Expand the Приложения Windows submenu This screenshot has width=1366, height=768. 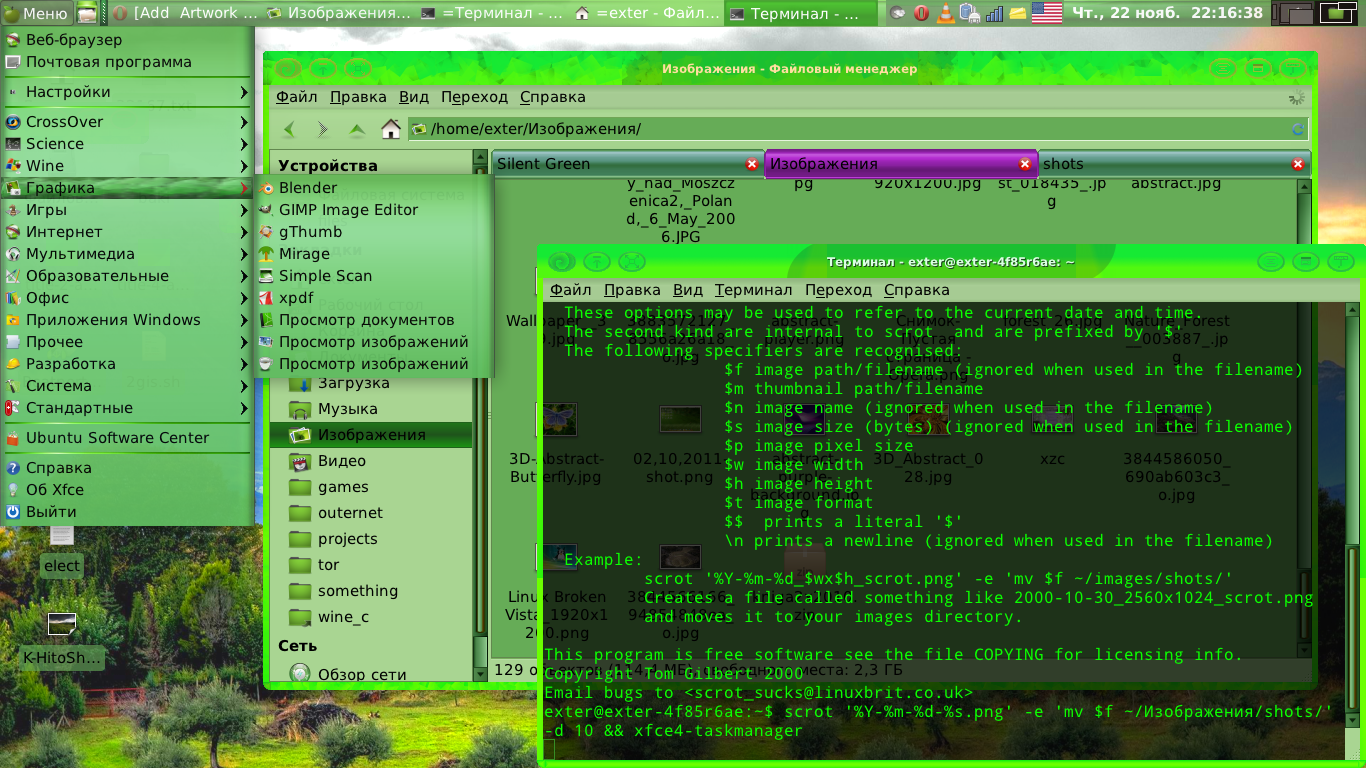click(127, 320)
